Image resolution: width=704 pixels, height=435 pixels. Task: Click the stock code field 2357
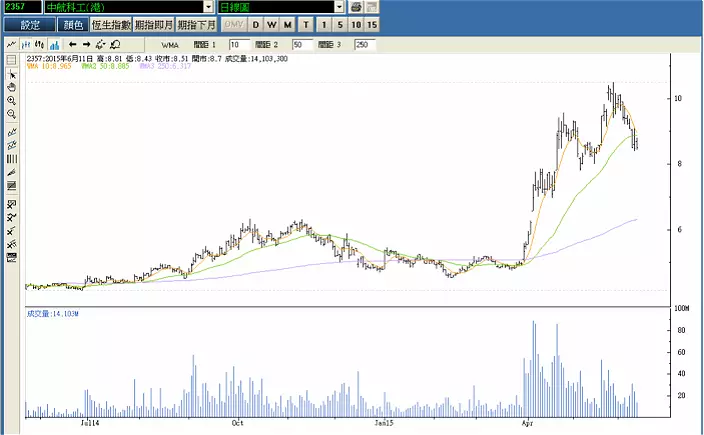pyautogui.click(x=20, y=7)
